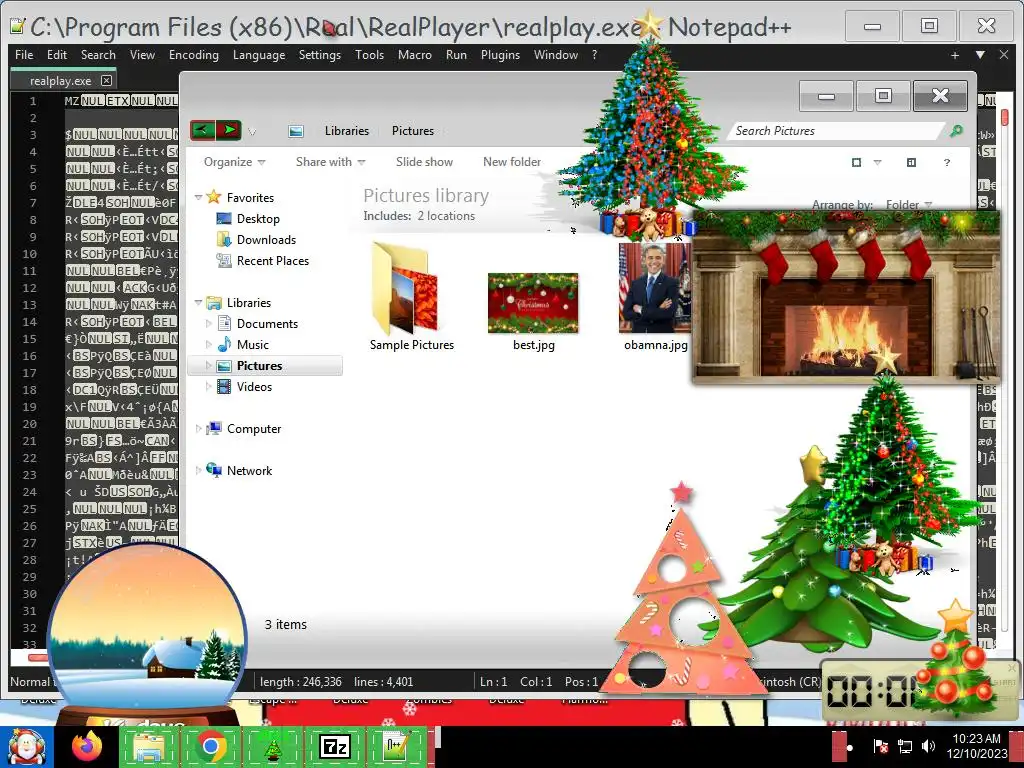
Task: Click the Action Center flag in the tray
Action: pos(880,746)
